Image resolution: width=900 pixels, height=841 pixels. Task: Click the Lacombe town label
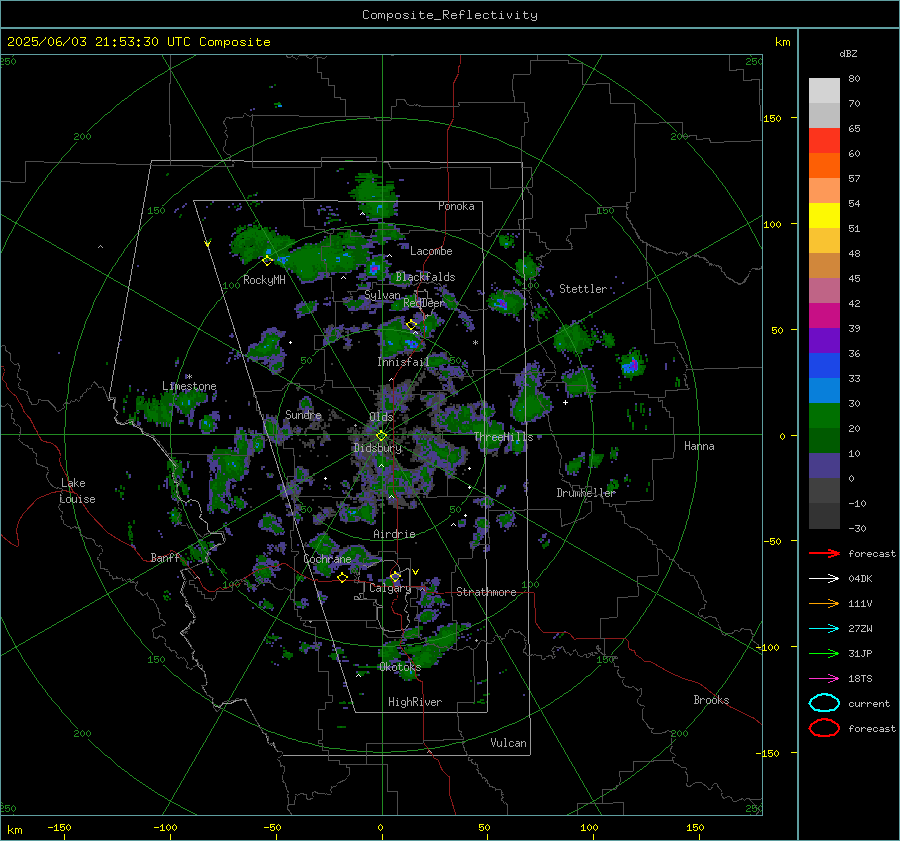431,251
